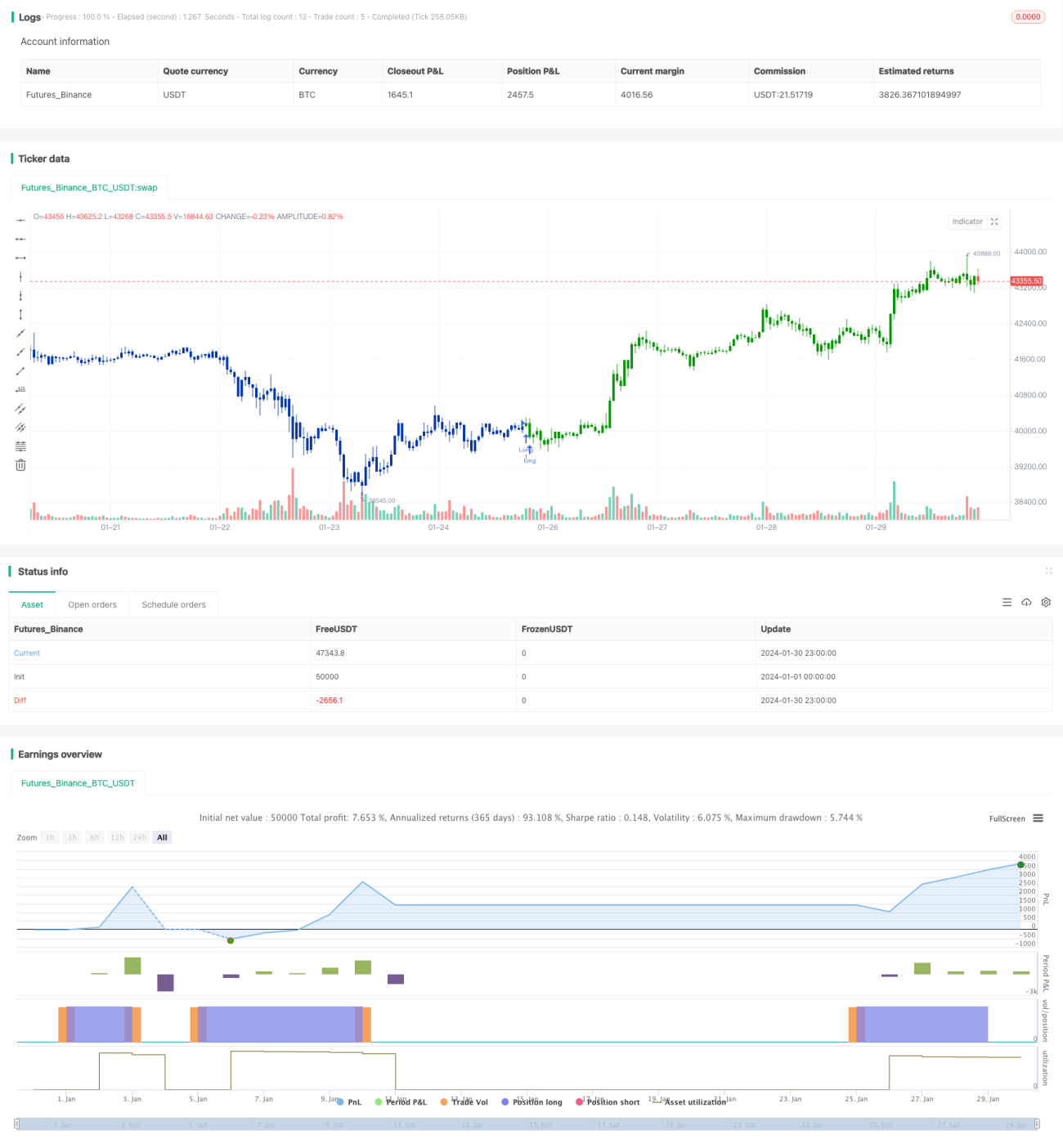The width and height of the screenshot is (1063, 1148).
Task: Select the parallel channel drawing tool
Action: (x=20, y=408)
